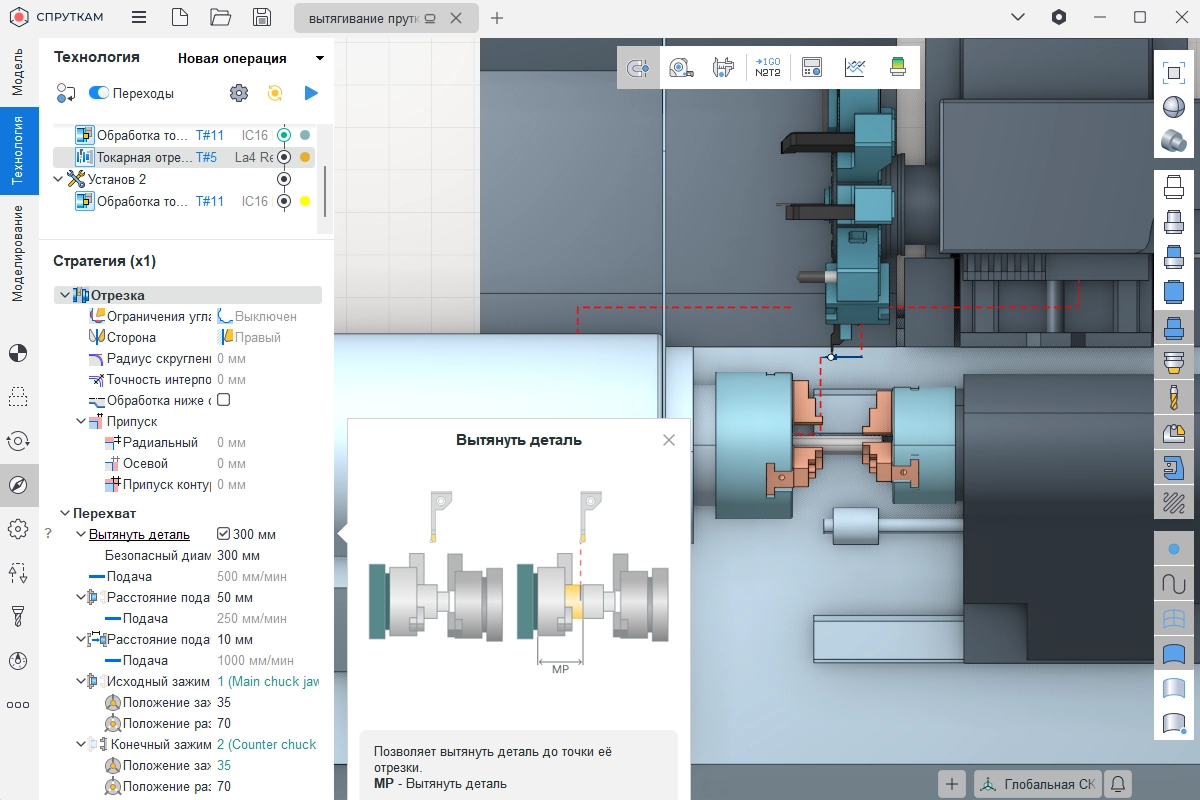Open an existing project folder
The image size is (1200, 800).
pyautogui.click(x=221, y=18)
